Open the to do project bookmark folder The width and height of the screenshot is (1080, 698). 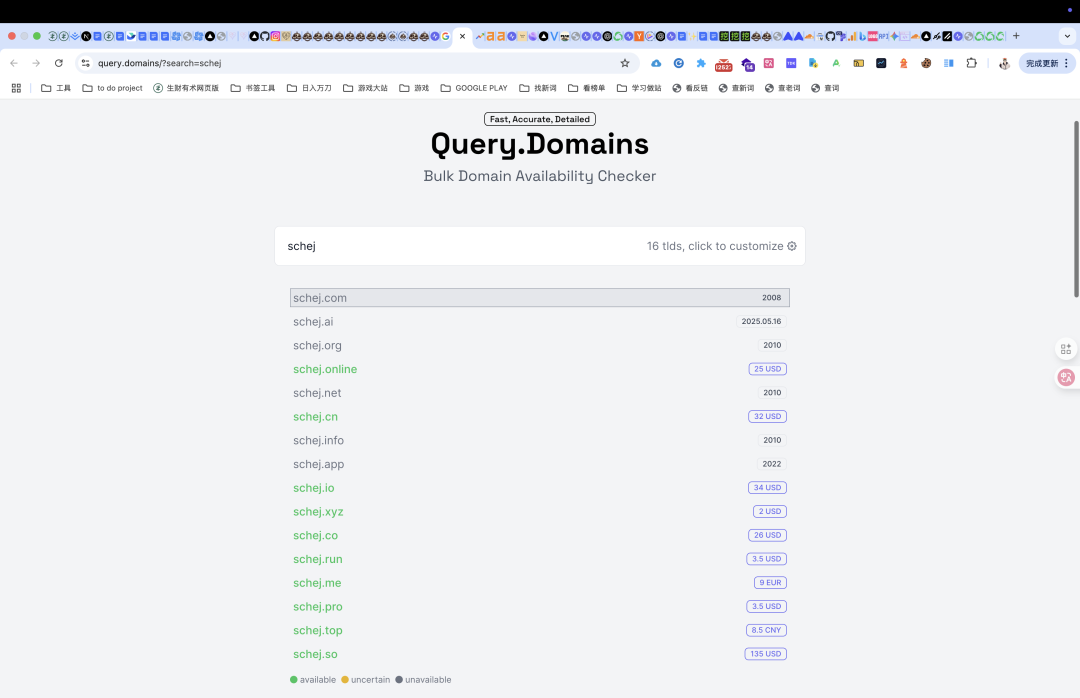tap(112, 88)
